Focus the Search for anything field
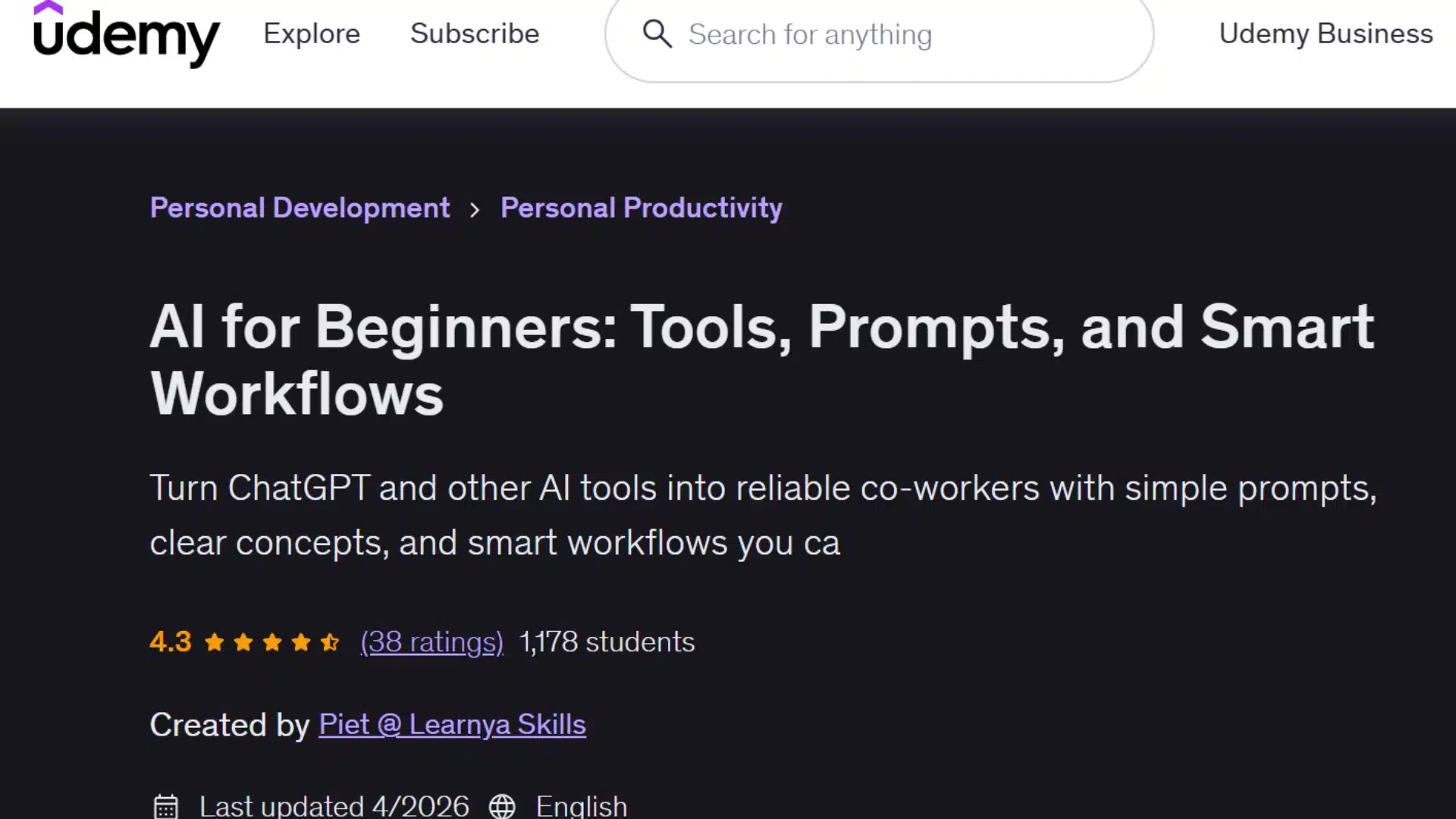The image size is (1456, 819). click(x=880, y=35)
